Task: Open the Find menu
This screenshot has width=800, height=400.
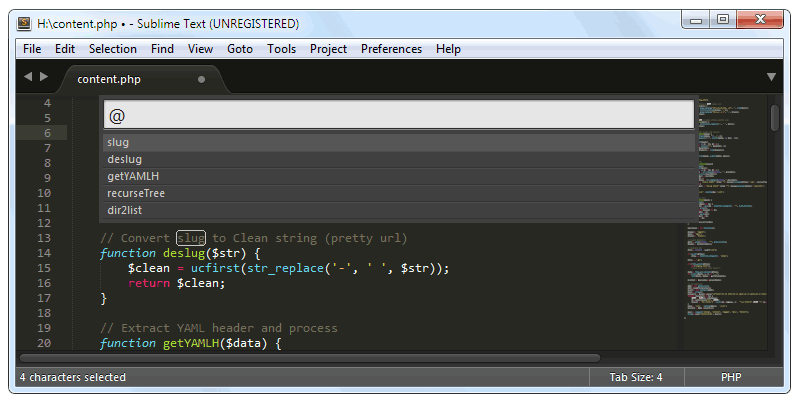Action: [162, 49]
